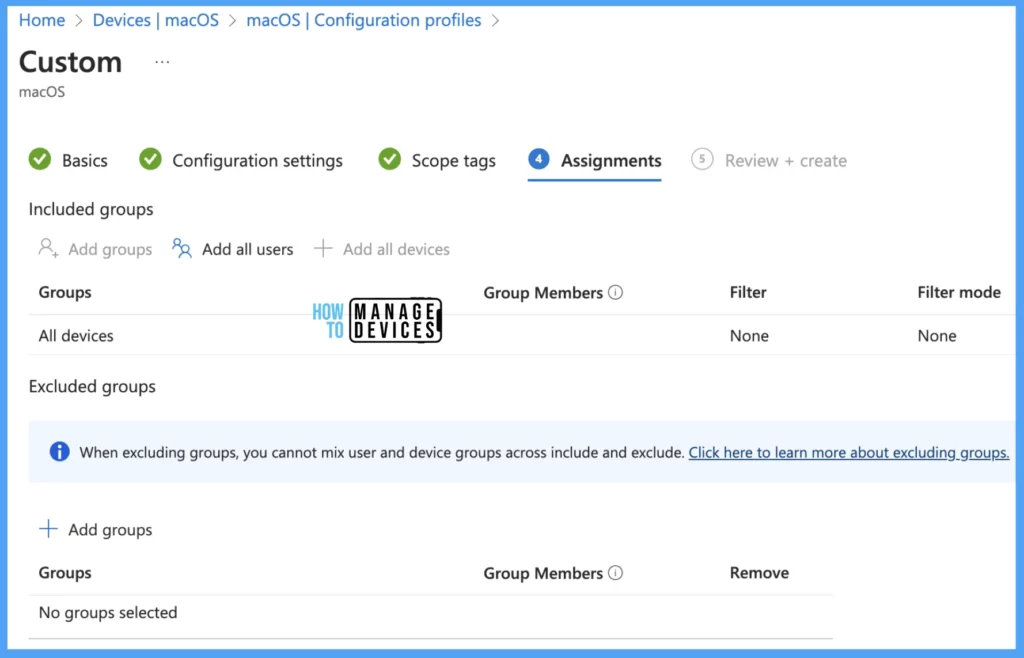This screenshot has height=658, width=1024.
Task: Click the Groups header in Excluded groups
Action: [x=65, y=572]
